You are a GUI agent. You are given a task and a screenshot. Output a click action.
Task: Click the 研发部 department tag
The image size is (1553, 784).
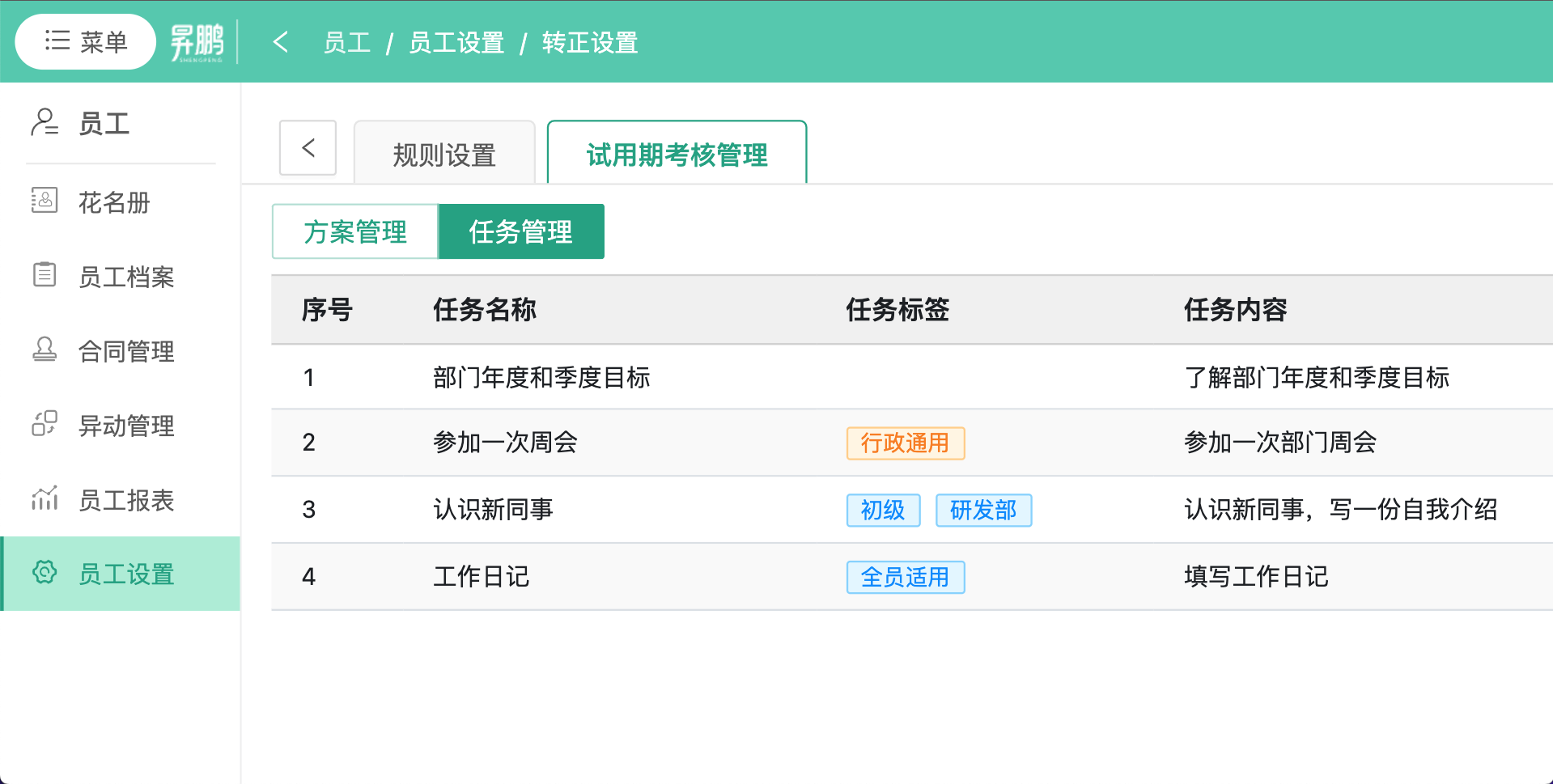click(x=983, y=510)
